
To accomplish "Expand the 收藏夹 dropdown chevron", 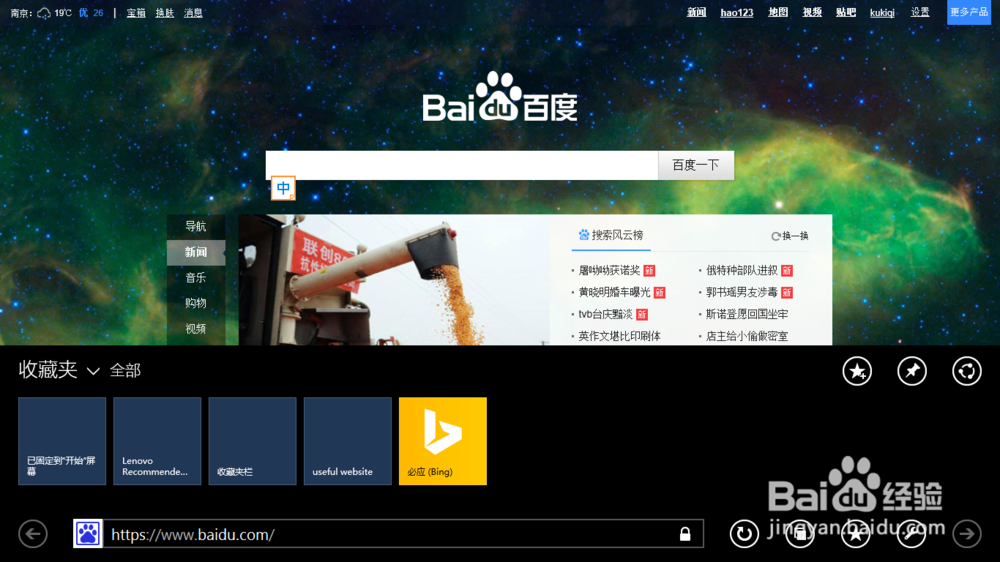I will [x=93, y=371].
